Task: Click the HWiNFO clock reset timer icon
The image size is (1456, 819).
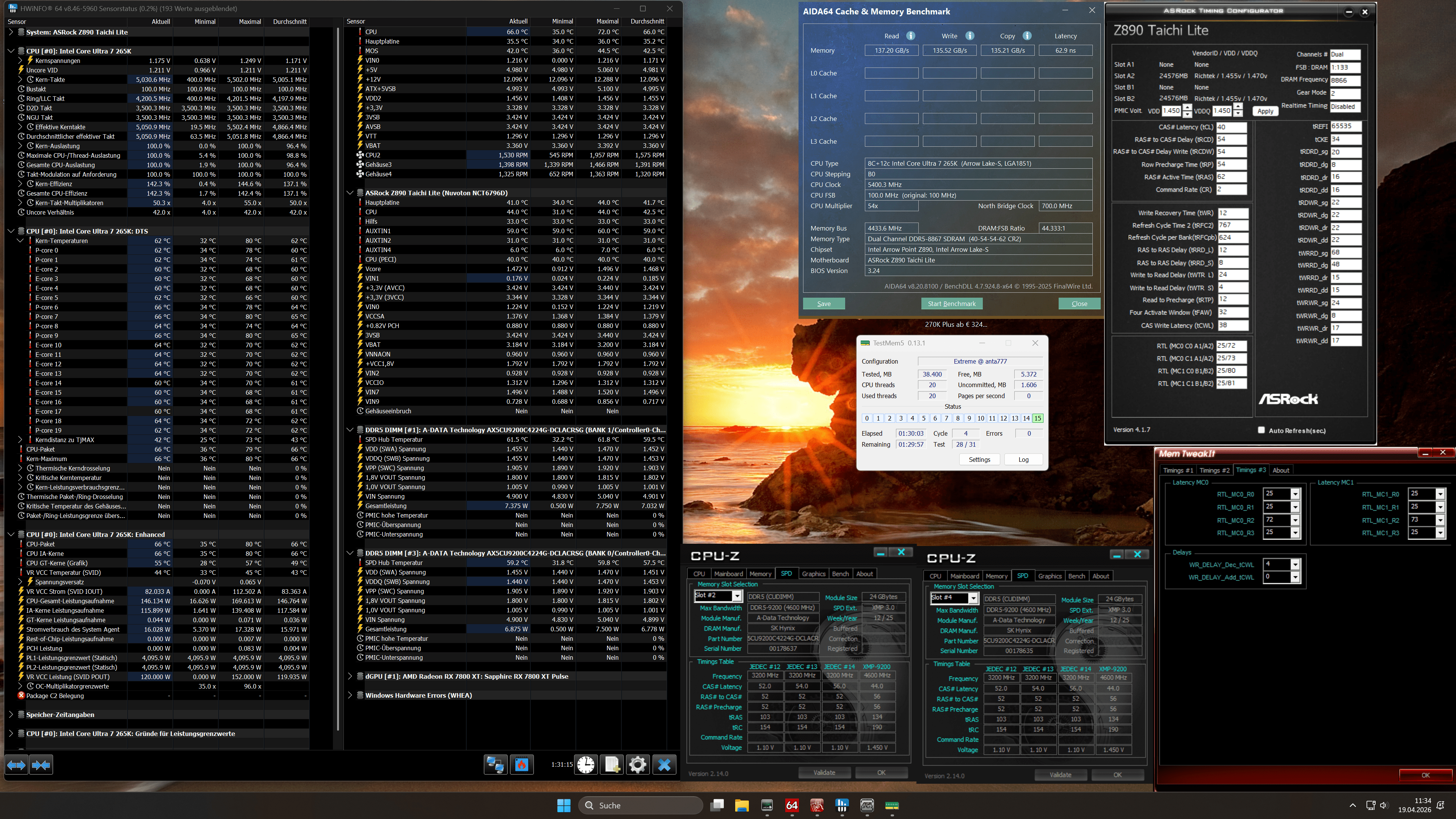Action: [x=585, y=765]
